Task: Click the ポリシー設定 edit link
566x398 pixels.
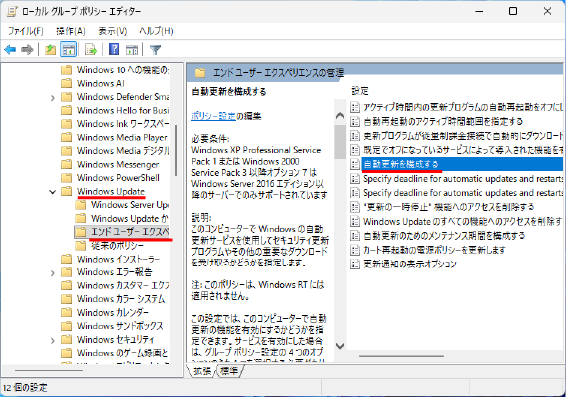Action: [x=213, y=116]
